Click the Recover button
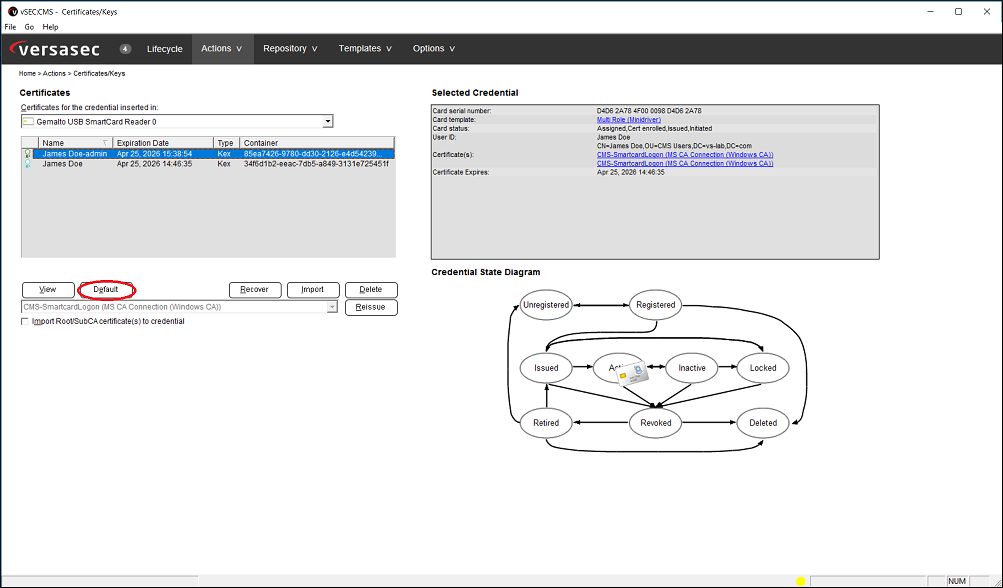The image size is (1003, 588). 255,289
